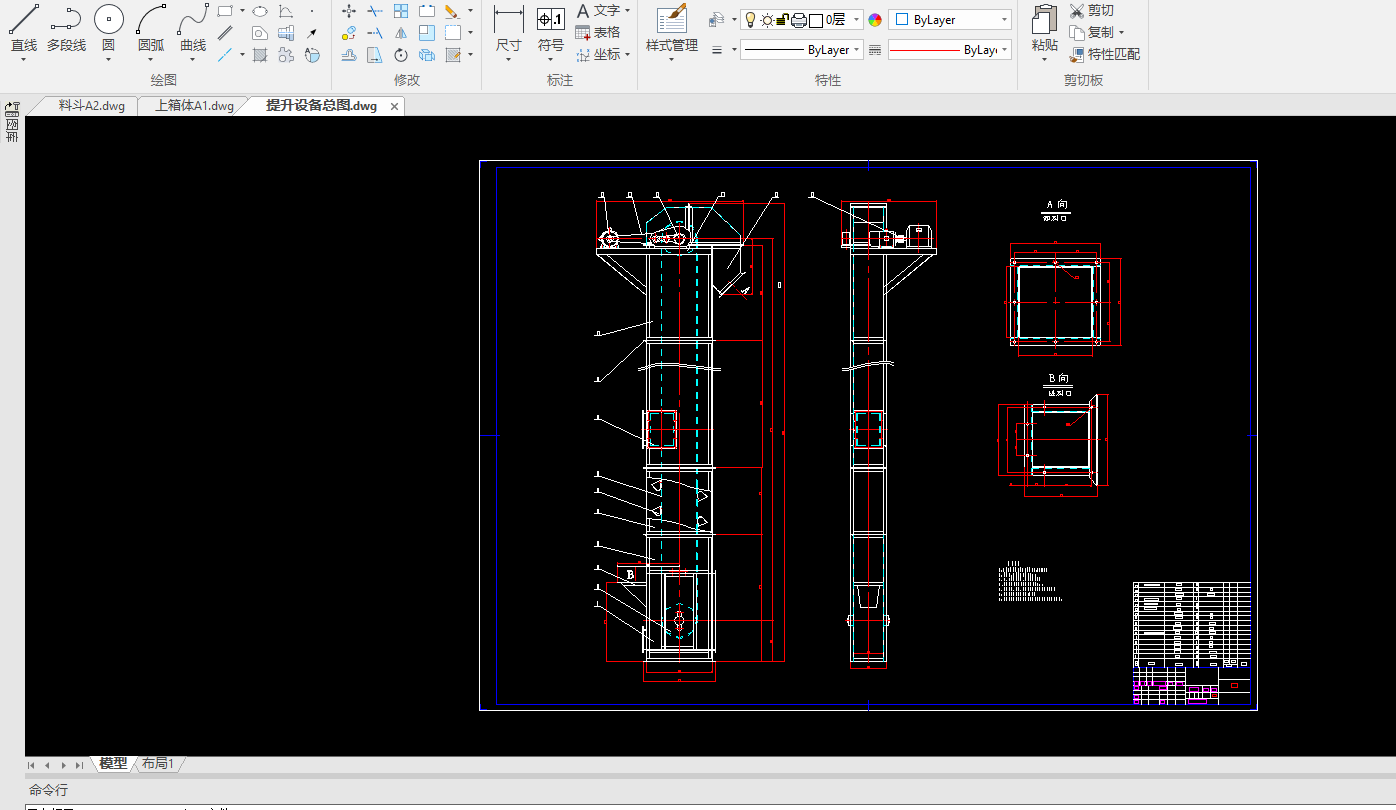Switch to 料斗A2.dwg tab
The image size is (1396, 810).
click(91, 106)
